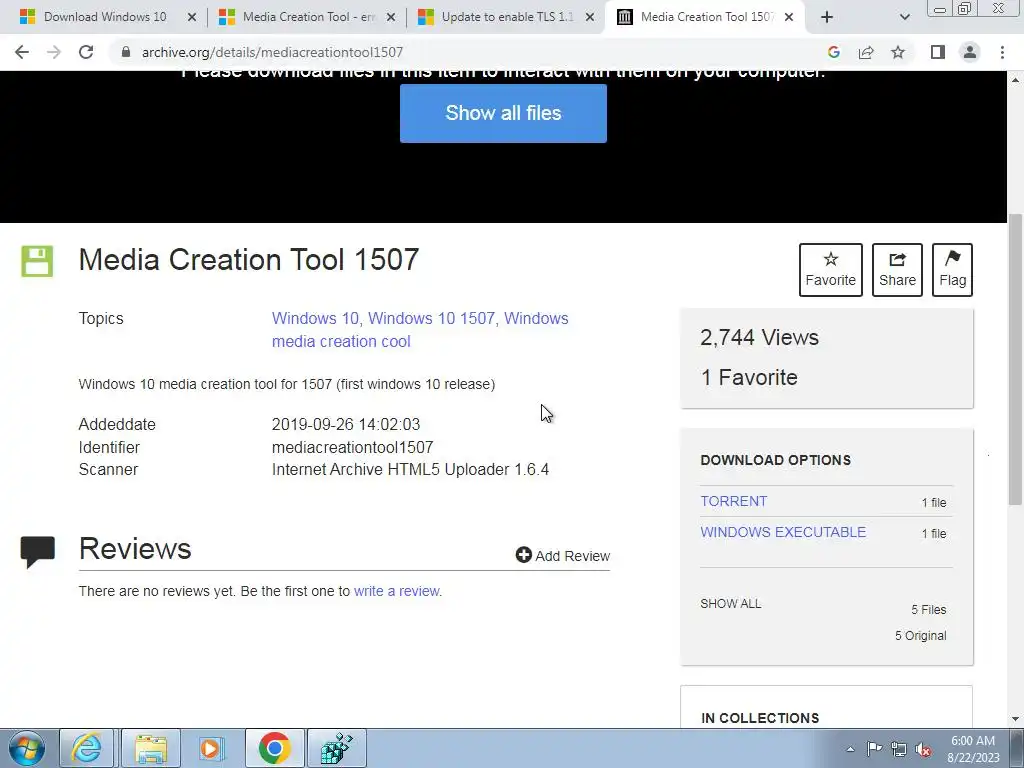The width and height of the screenshot is (1024, 768).
Task: Click the cube-pattern app icon in the taskbar
Action: coord(337,748)
